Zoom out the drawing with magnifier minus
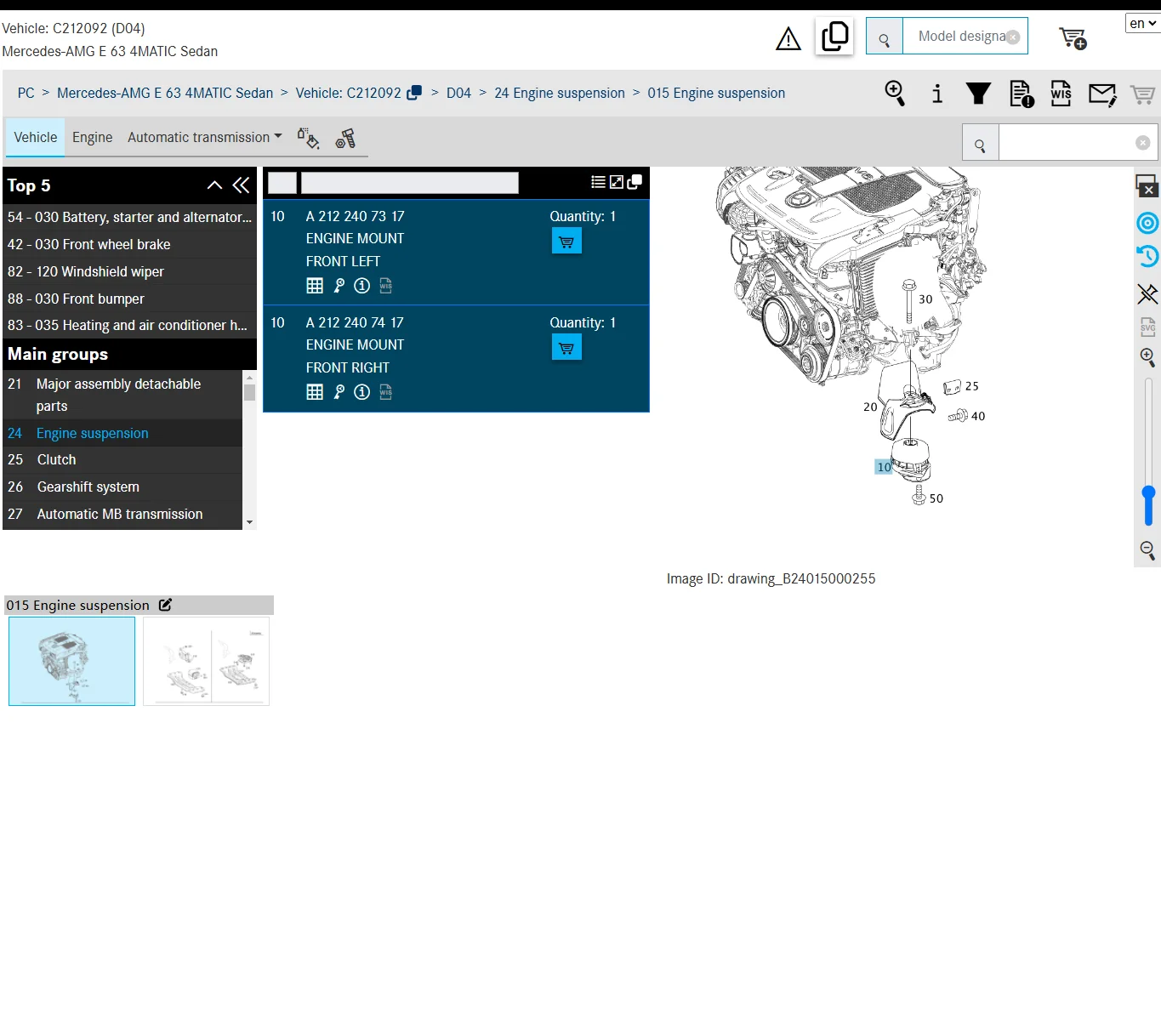 1147,550
